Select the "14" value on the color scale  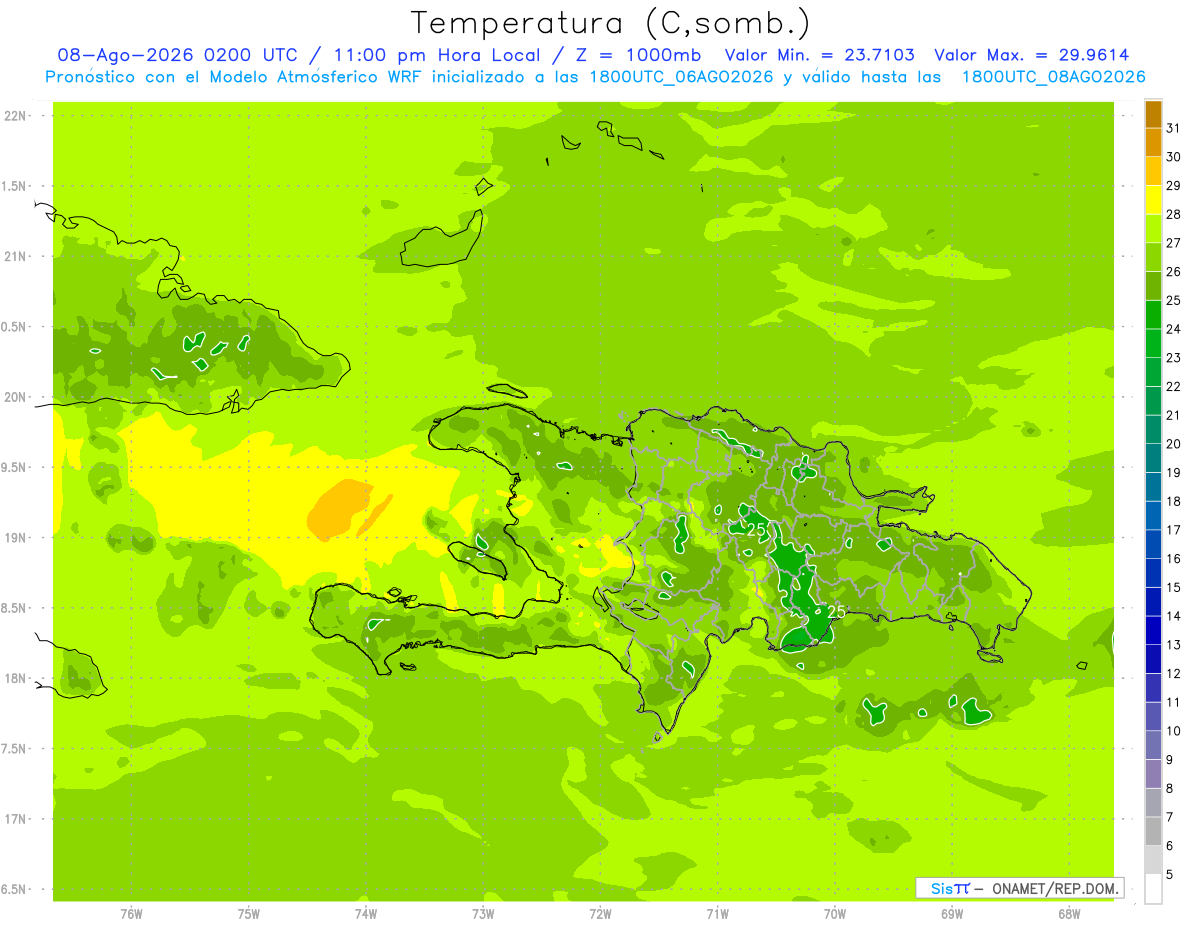1174,616
